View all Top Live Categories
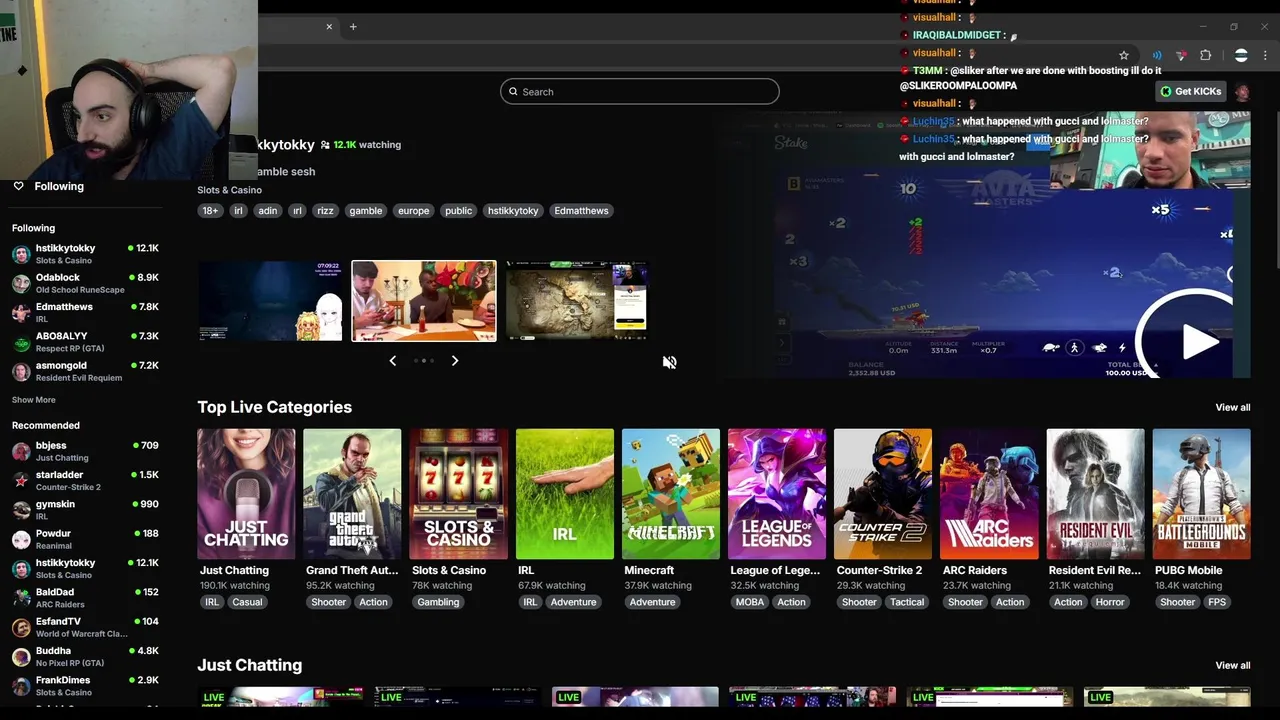Viewport: 1280px width, 720px height. (x=1232, y=407)
